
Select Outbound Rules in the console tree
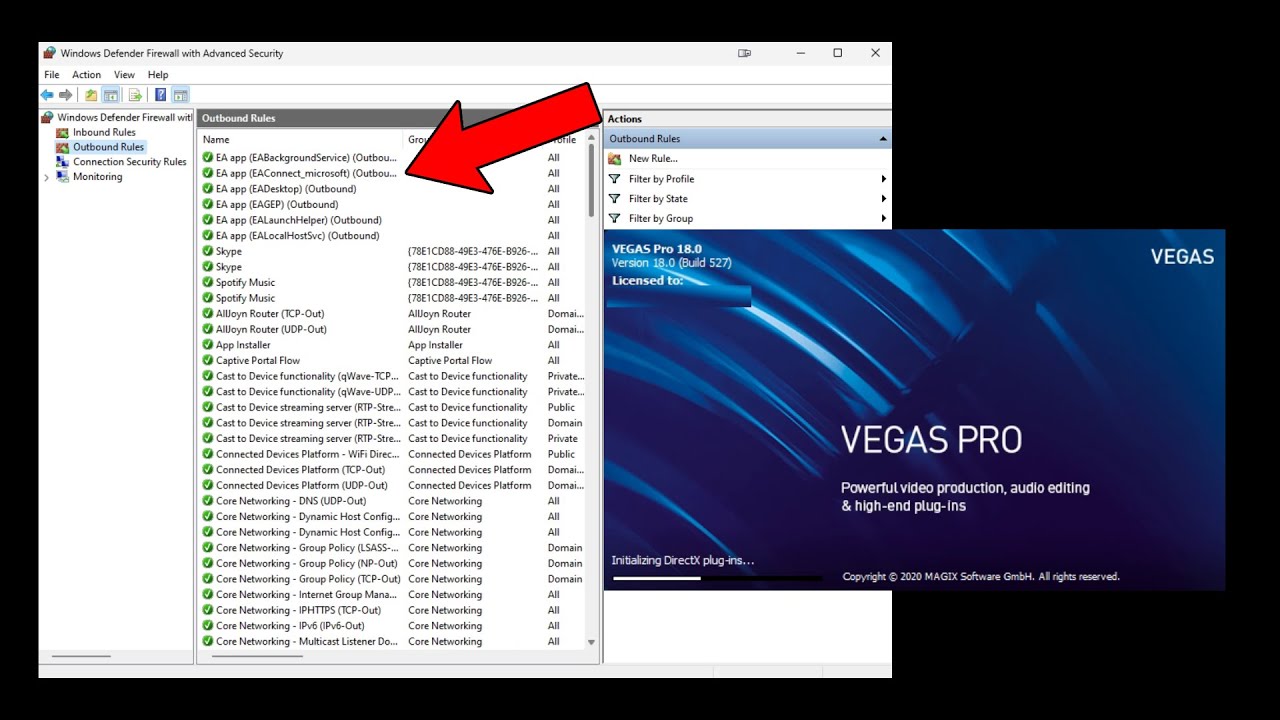(108, 147)
